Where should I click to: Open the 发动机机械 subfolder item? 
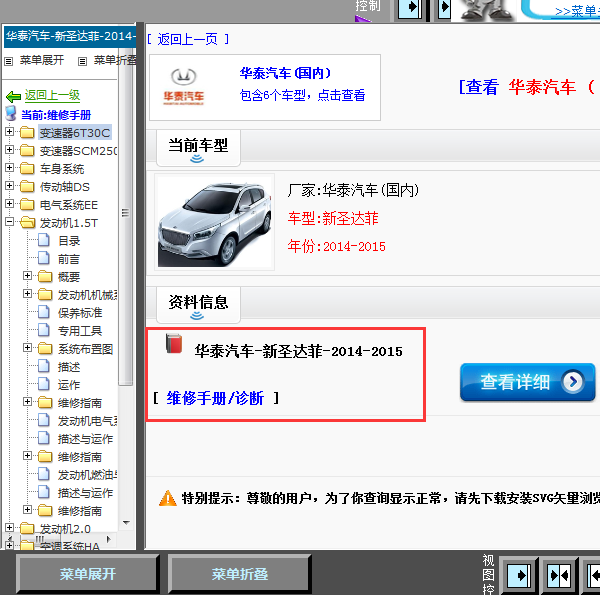[88, 295]
